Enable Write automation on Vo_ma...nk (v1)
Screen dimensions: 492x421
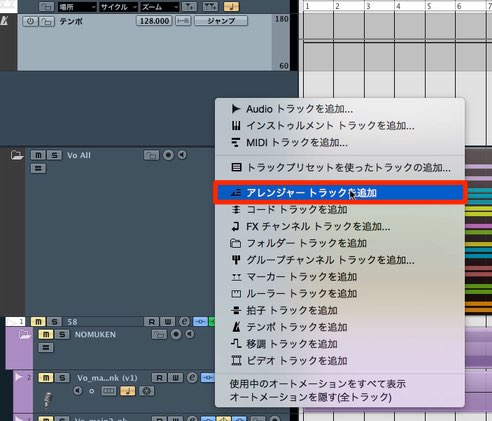[x=175, y=378]
